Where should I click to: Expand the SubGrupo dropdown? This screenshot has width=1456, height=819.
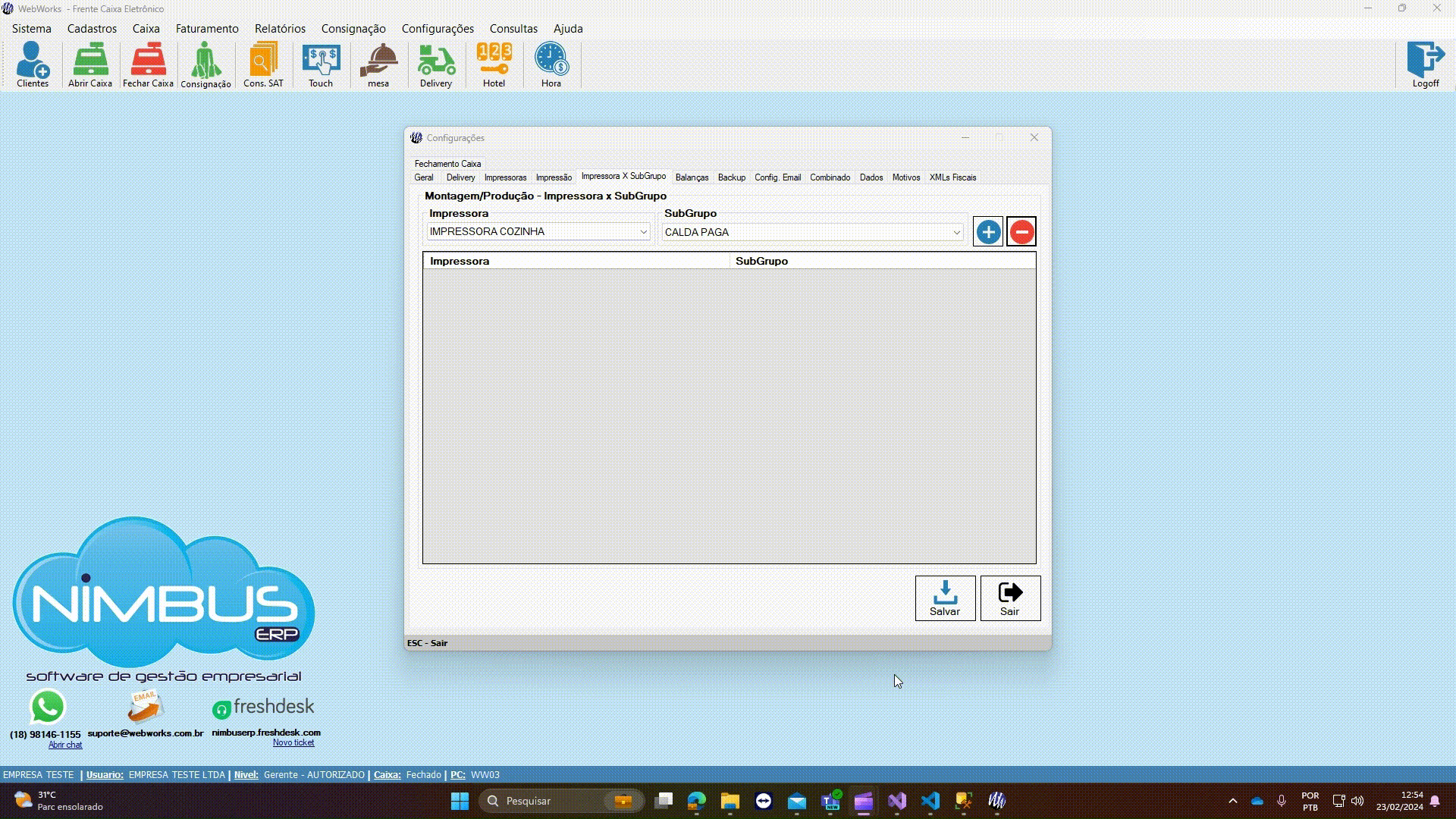point(956,233)
